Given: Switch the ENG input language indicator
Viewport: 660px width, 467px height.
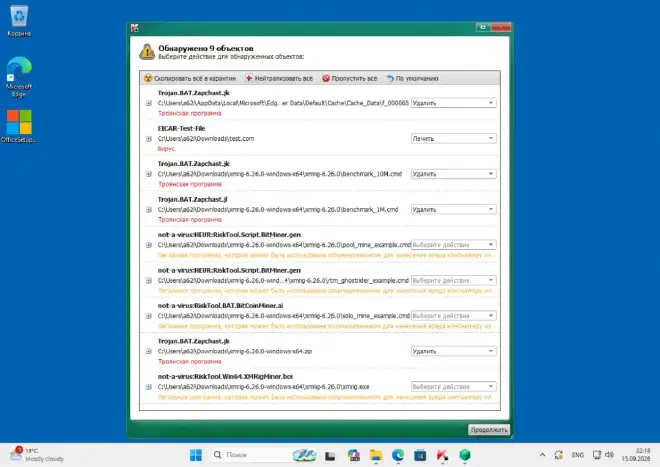Looking at the screenshot, I should click(x=578, y=455).
